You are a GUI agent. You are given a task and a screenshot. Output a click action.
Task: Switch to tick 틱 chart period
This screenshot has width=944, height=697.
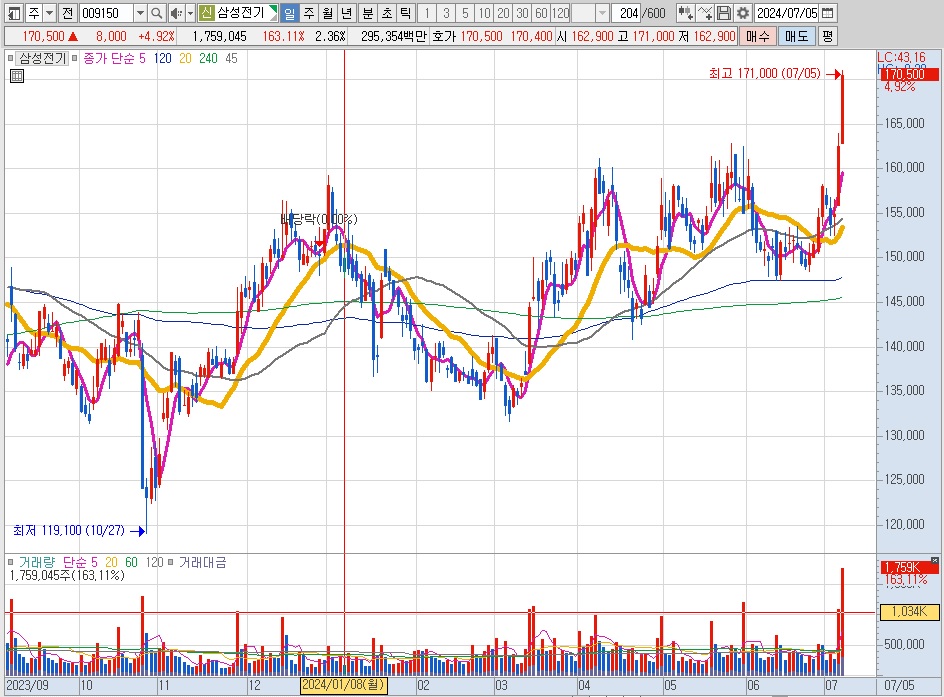click(405, 13)
